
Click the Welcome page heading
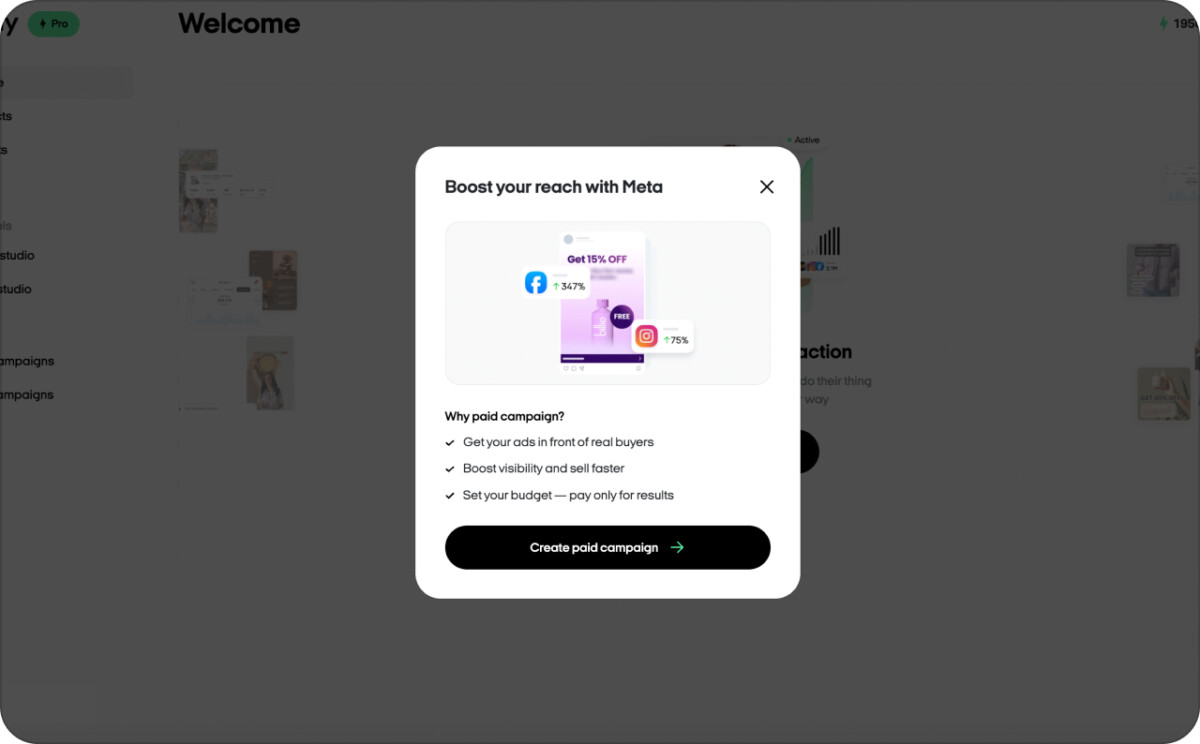point(239,23)
